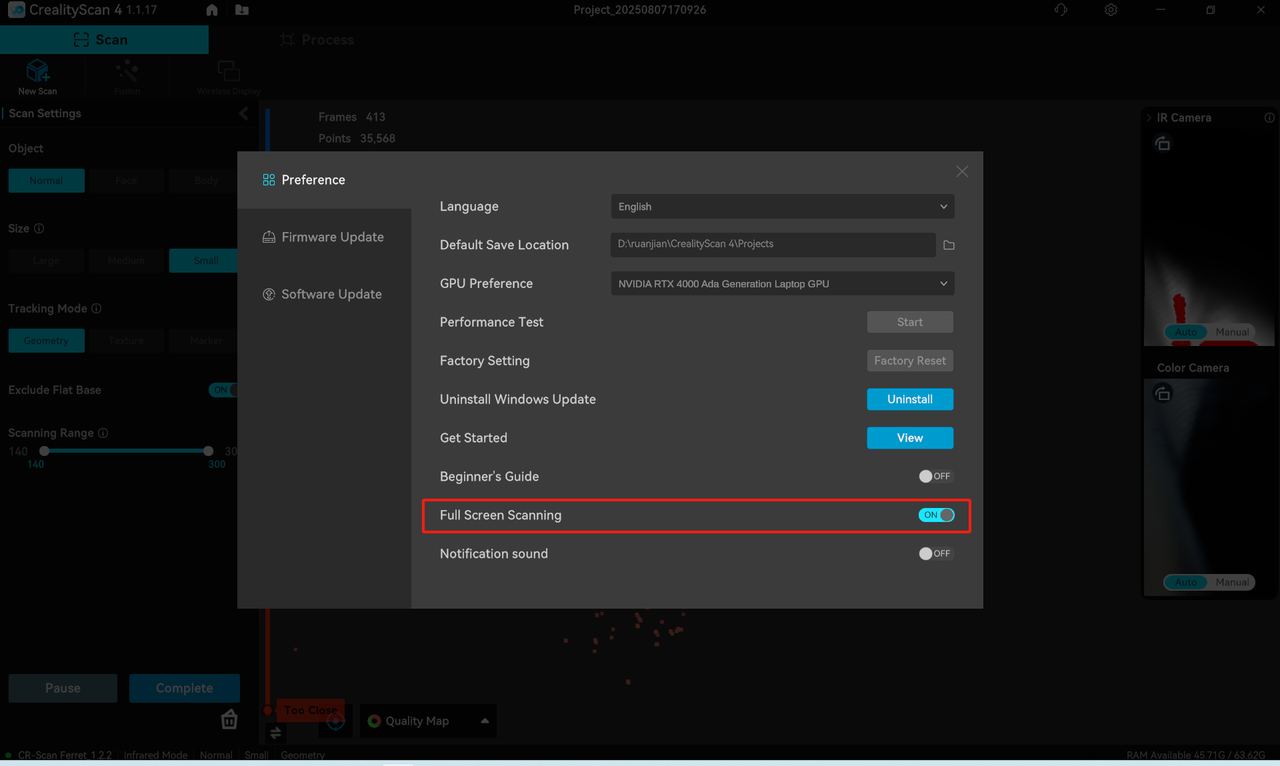Click the home icon in title bar
Image resolution: width=1280 pixels, height=766 pixels.
212,10
